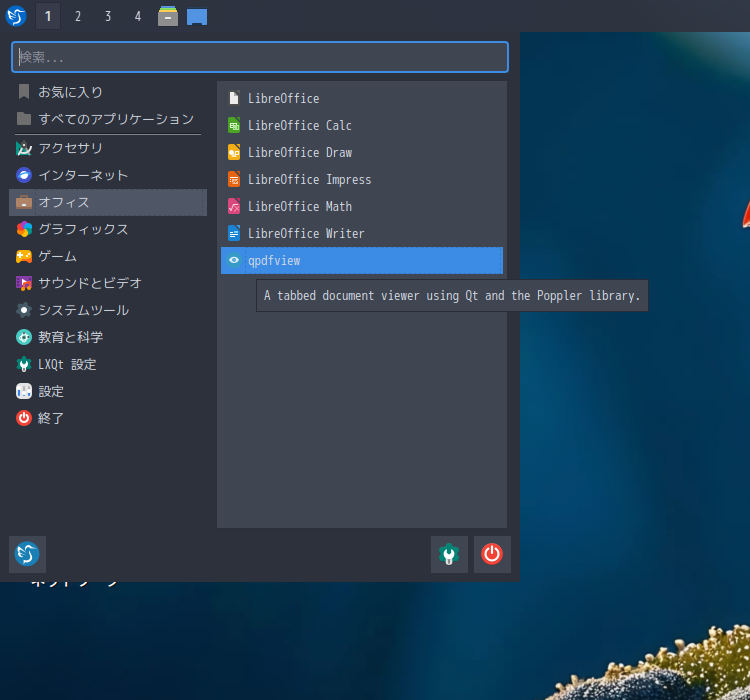This screenshot has width=750, height=700.
Task: Click the Lubuntu start menu bird icon in panel
Action: coord(16,16)
